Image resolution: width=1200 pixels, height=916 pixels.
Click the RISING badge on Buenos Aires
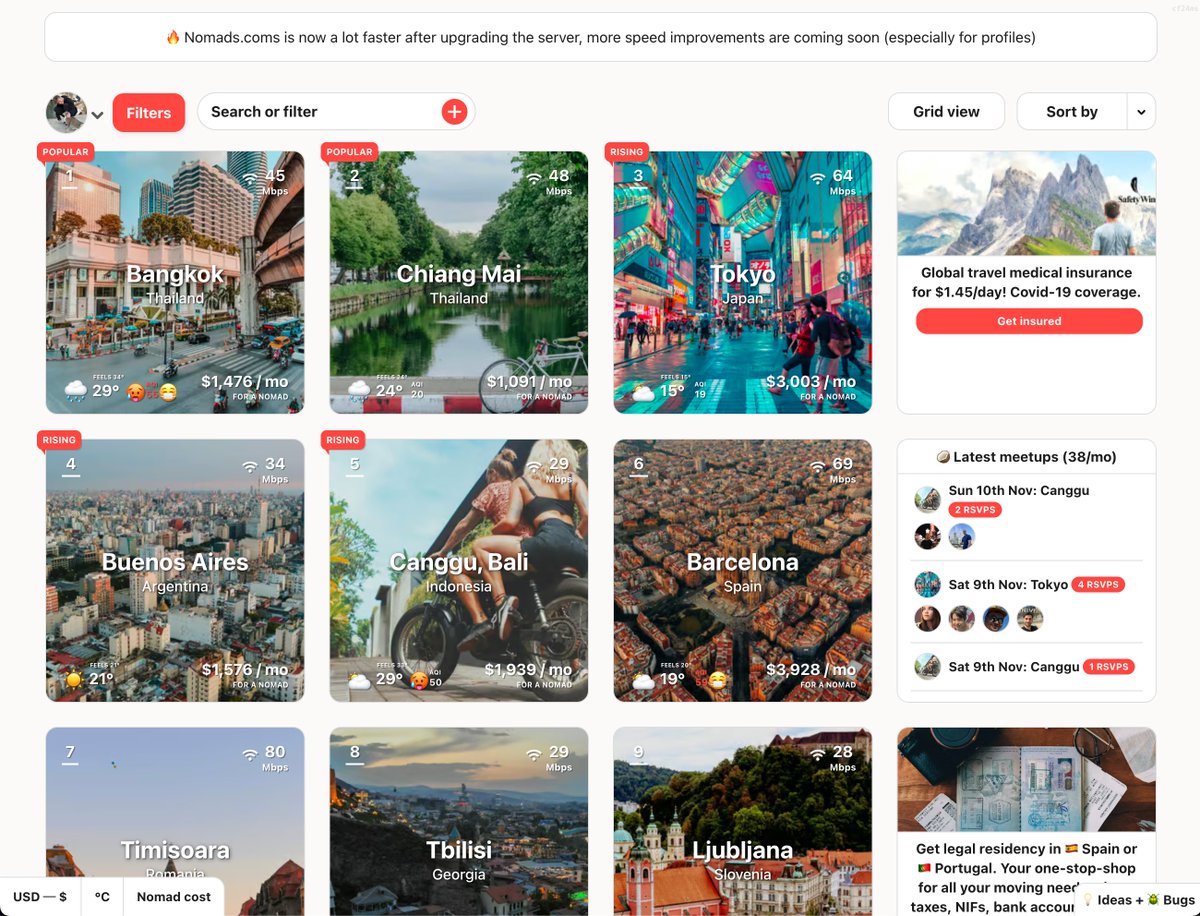[x=59, y=440]
